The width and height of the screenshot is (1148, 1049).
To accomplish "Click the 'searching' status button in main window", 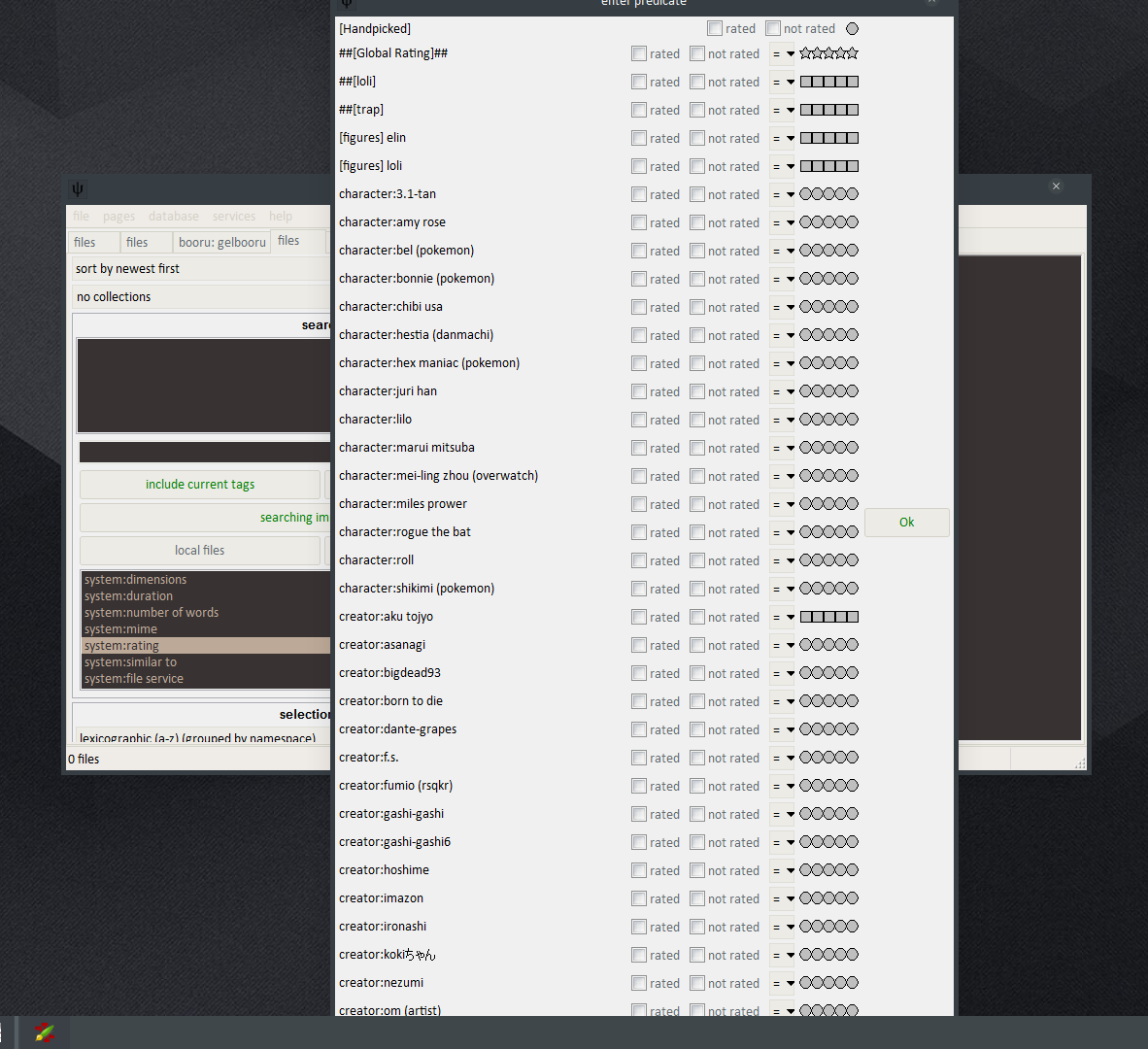I will click(205, 518).
